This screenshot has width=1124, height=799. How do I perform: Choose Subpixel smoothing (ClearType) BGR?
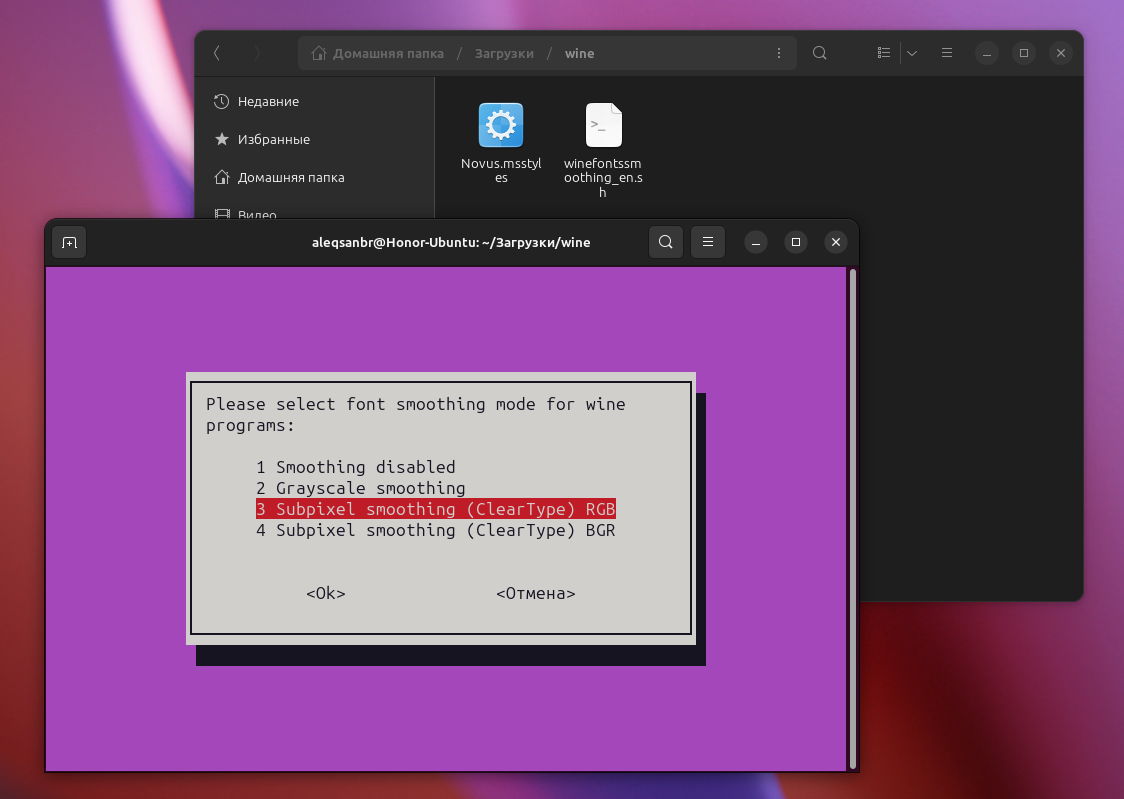(435, 530)
